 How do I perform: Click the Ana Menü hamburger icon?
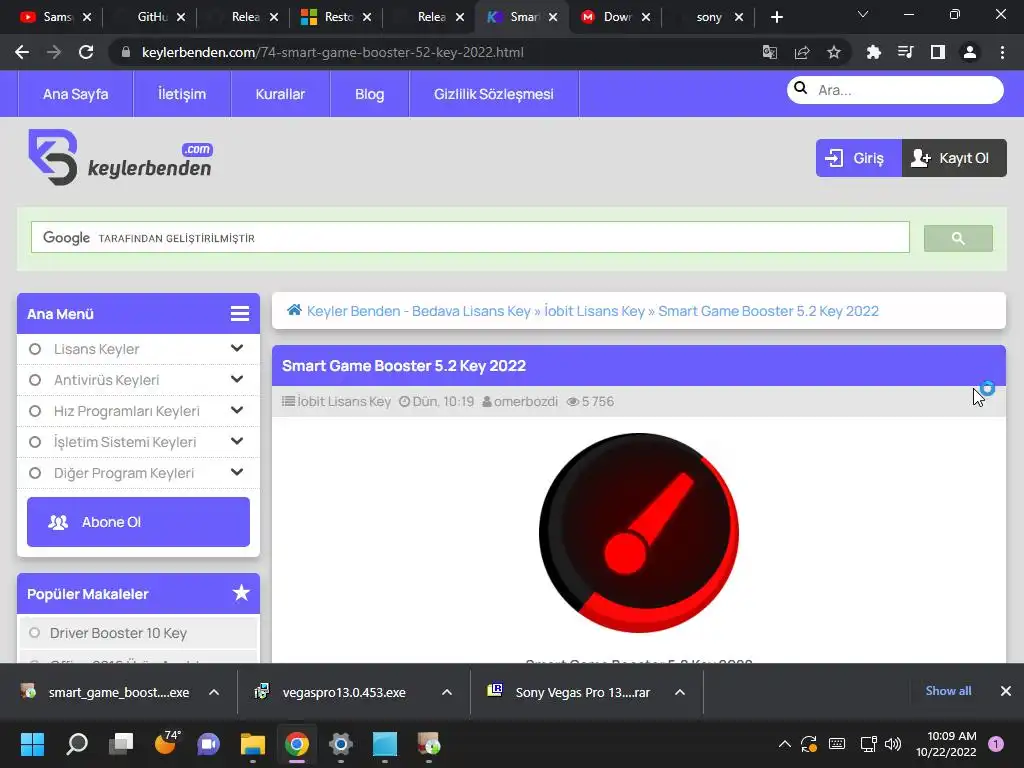[x=240, y=313]
